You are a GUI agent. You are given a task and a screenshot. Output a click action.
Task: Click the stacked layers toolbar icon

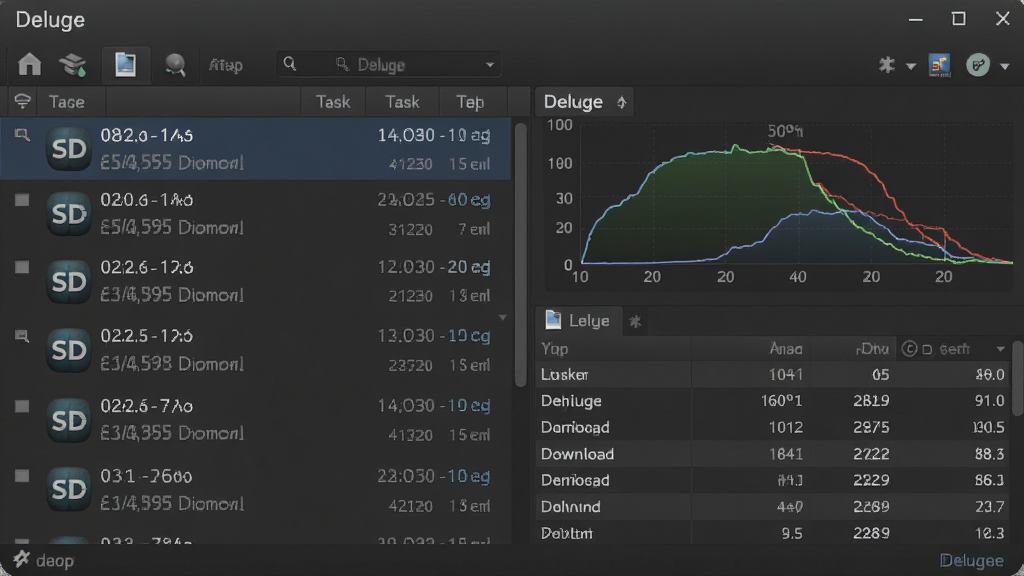pyautogui.click(x=72, y=65)
